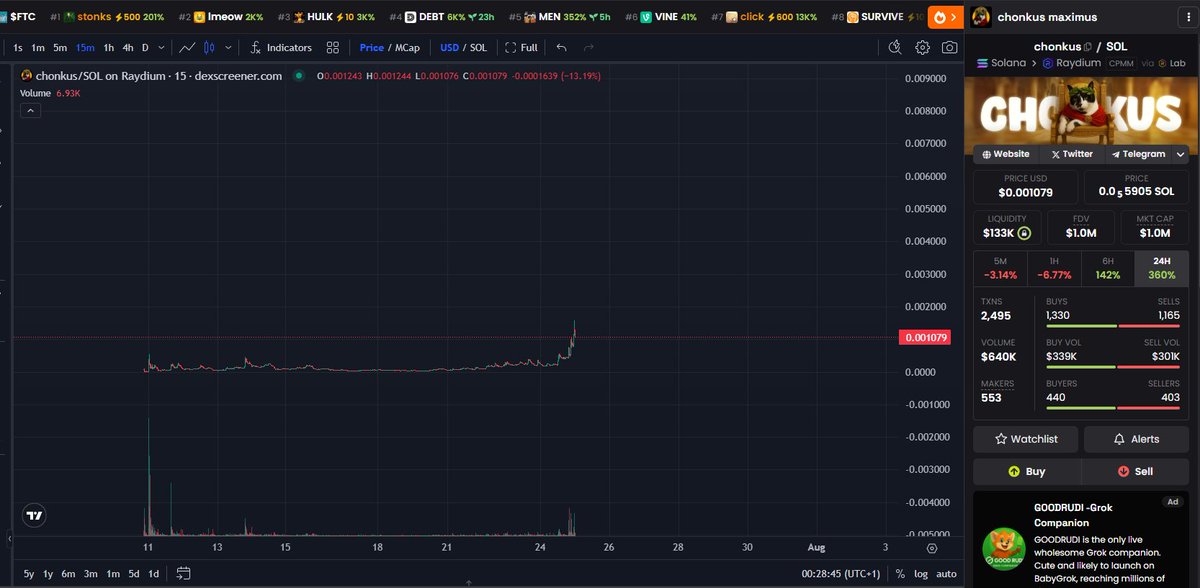Open the chart quick search icon

896,47
